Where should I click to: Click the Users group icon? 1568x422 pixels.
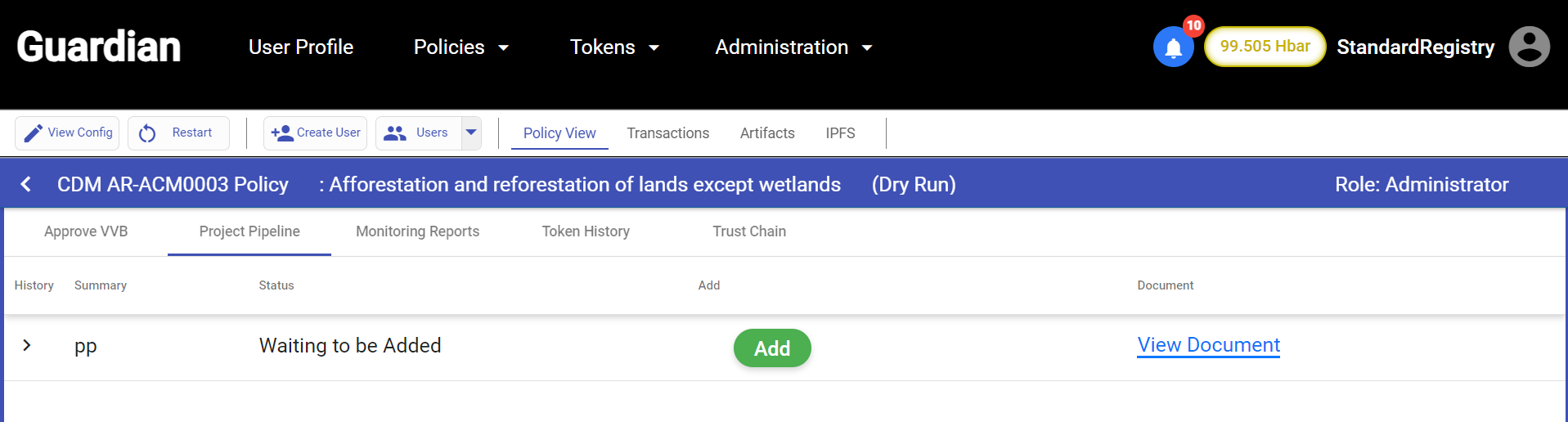(x=395, y=133)
